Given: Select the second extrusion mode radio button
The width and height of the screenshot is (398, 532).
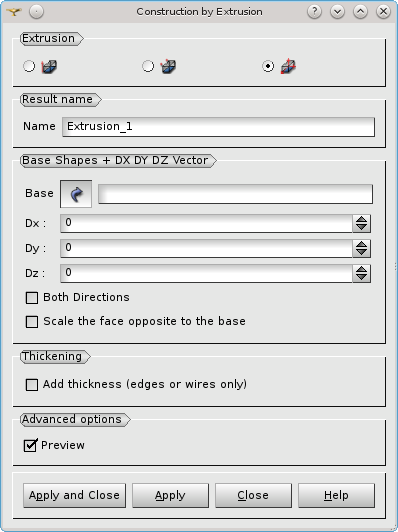Looking at the screenshot, I should click(x=148, y=66).
